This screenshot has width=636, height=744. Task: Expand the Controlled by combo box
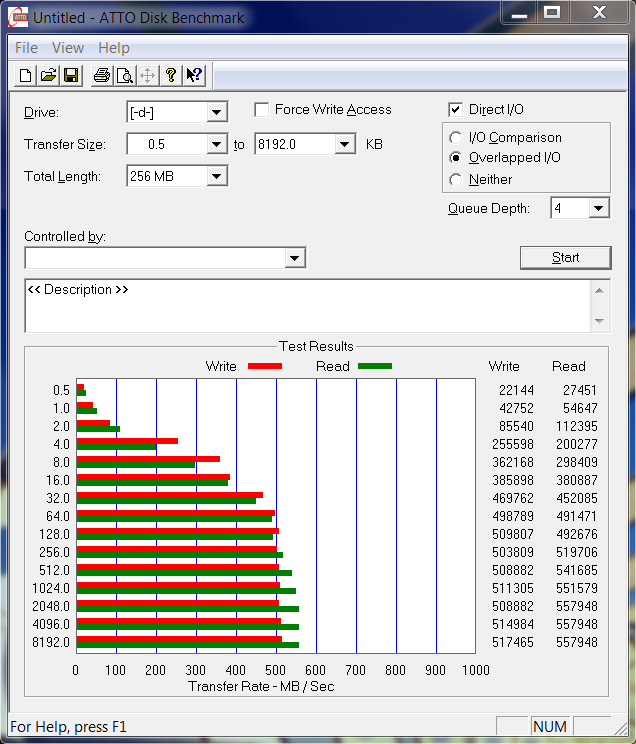pyautogui.click(x=294, y=258)
